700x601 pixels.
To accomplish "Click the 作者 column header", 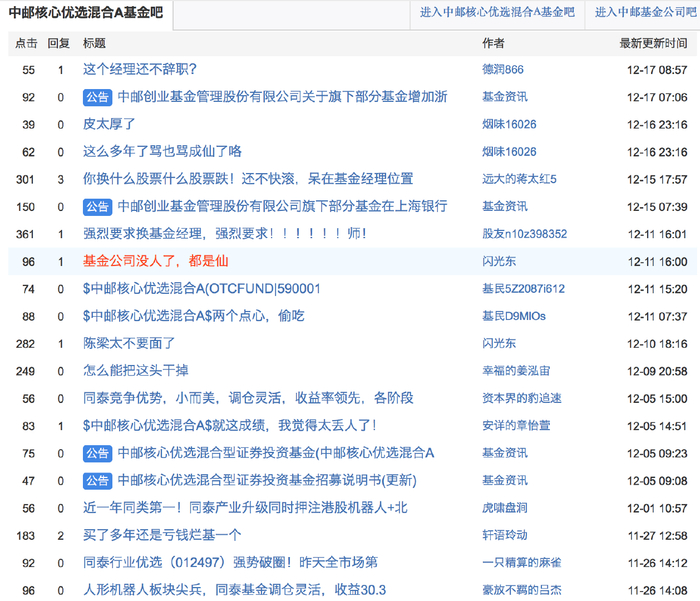I will click(493, 43).
